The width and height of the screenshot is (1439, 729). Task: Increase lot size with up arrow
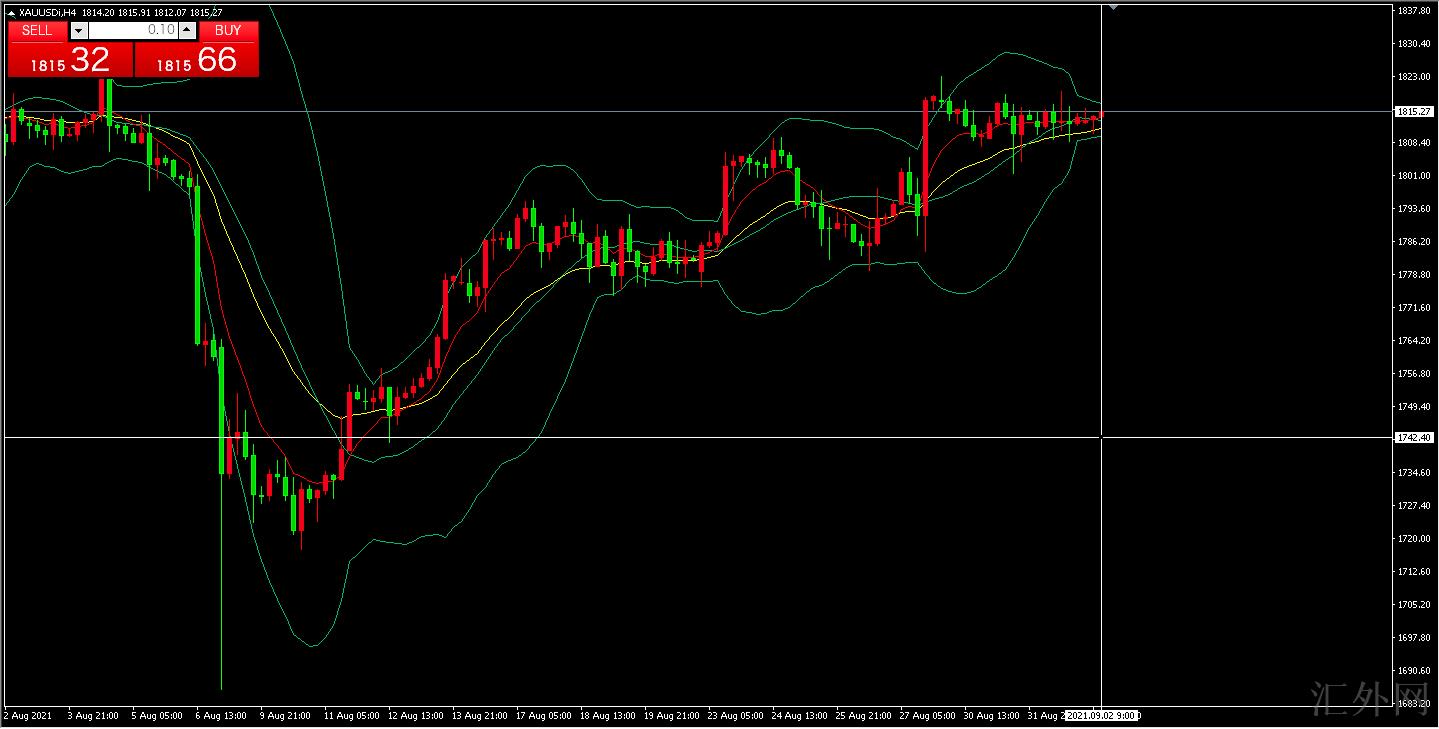pyautogui.click(x=187, y=31)
